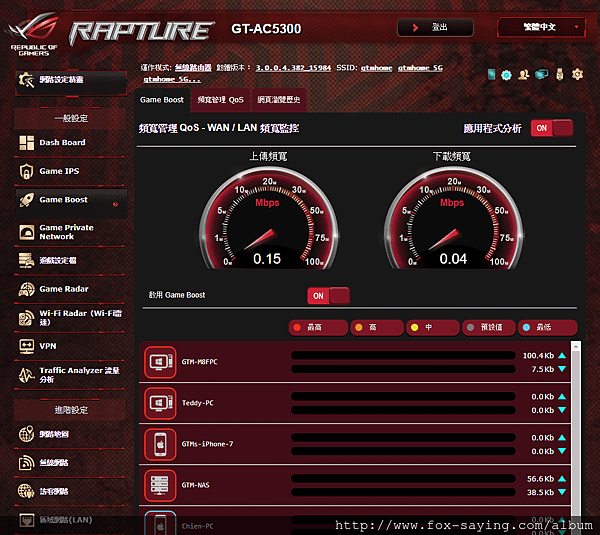This screenshot has width=600, height=535.
Task: Open the gtmhome SSID link
Action: [x=377, y=68]
